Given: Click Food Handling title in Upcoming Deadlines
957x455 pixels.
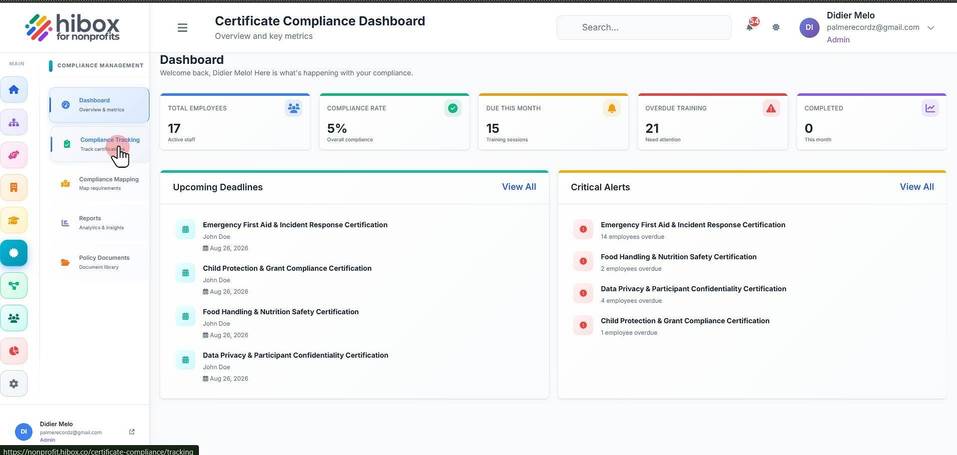Looking at the screenshot, I should (x=281, y=311).
